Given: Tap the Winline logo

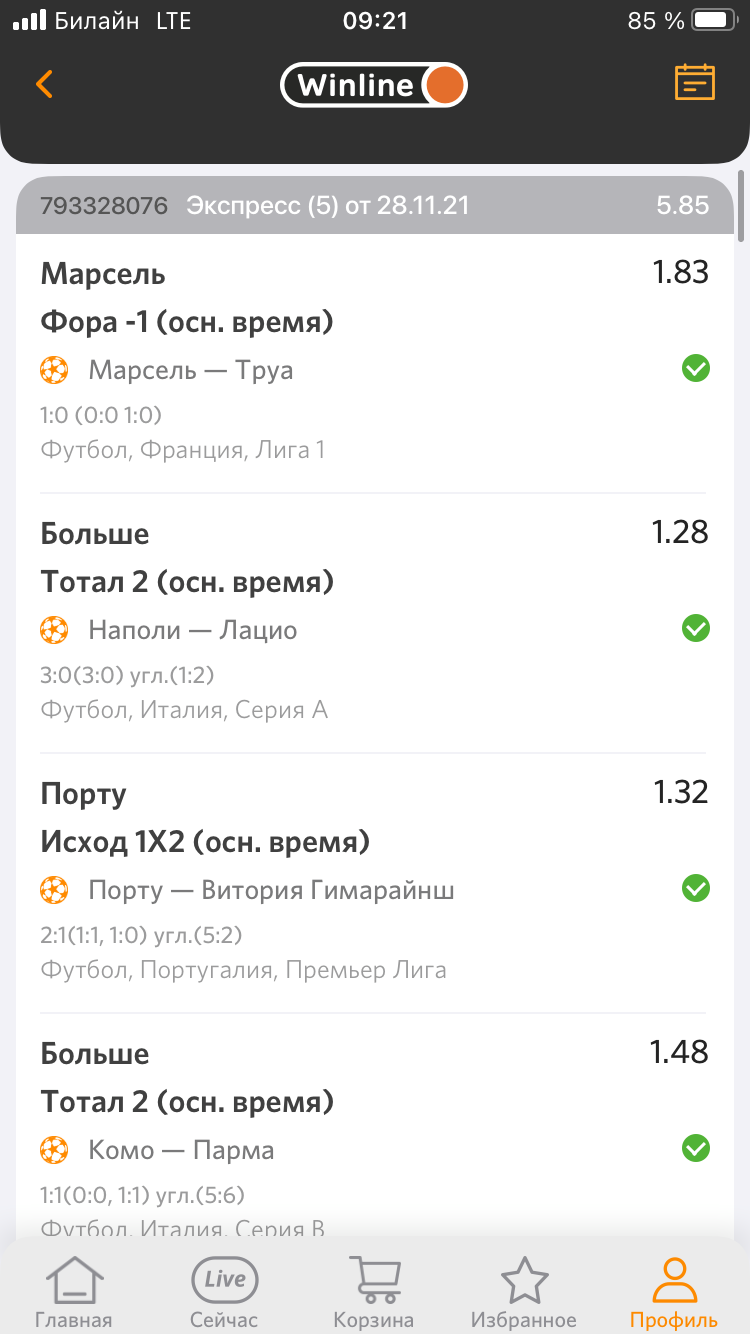Looking at the screenshot, I should (373, 85).
